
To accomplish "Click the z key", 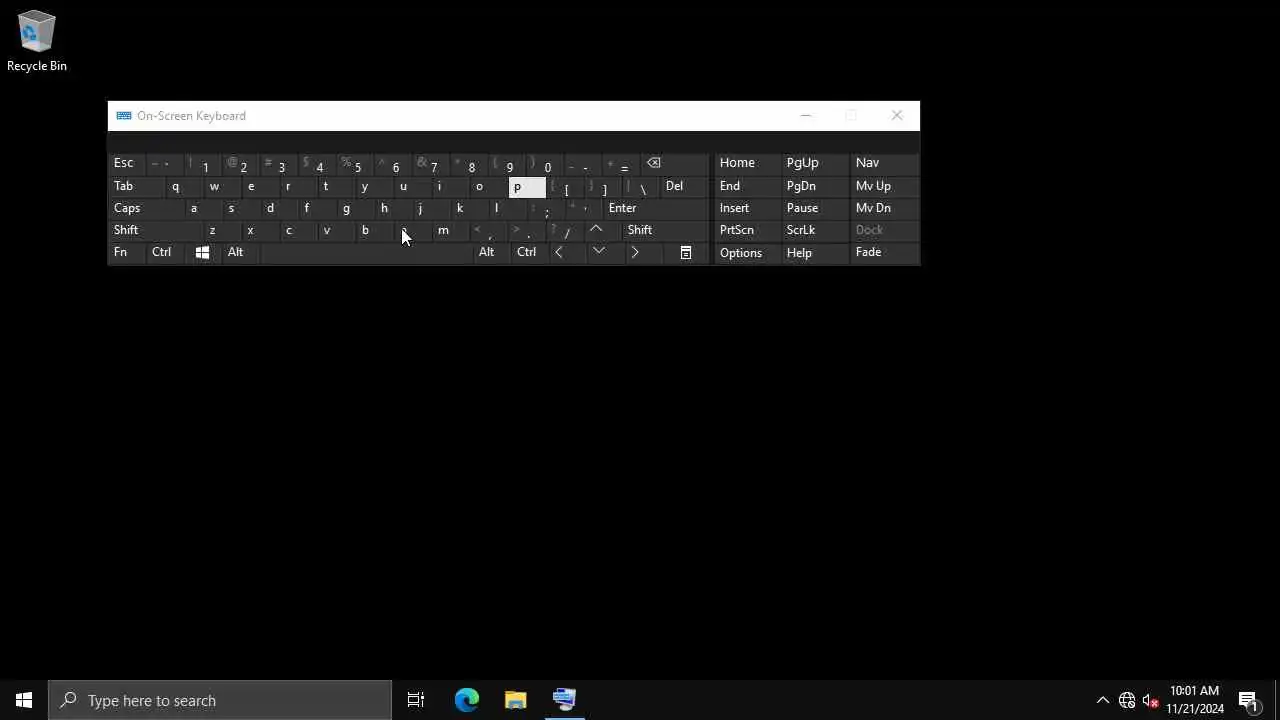I will pos(224,230).
